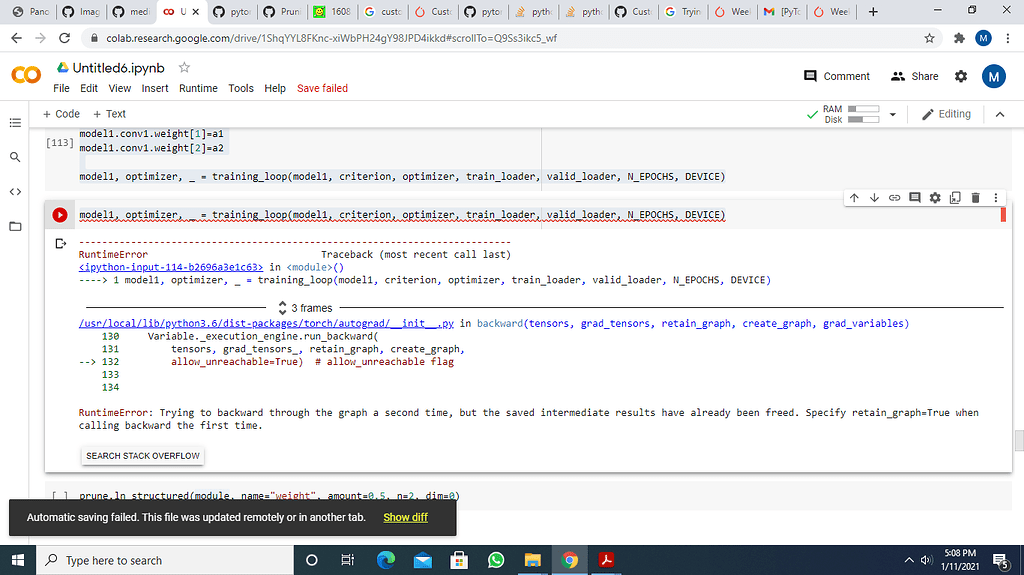Open the RAM and Disk dropdown arrow
Viewport: 1024px width, 575px height.
click(x=893, y=114)
